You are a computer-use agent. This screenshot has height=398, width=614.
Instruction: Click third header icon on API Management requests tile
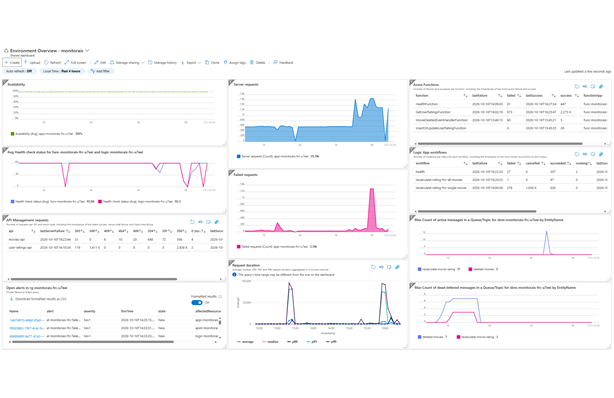209,222
